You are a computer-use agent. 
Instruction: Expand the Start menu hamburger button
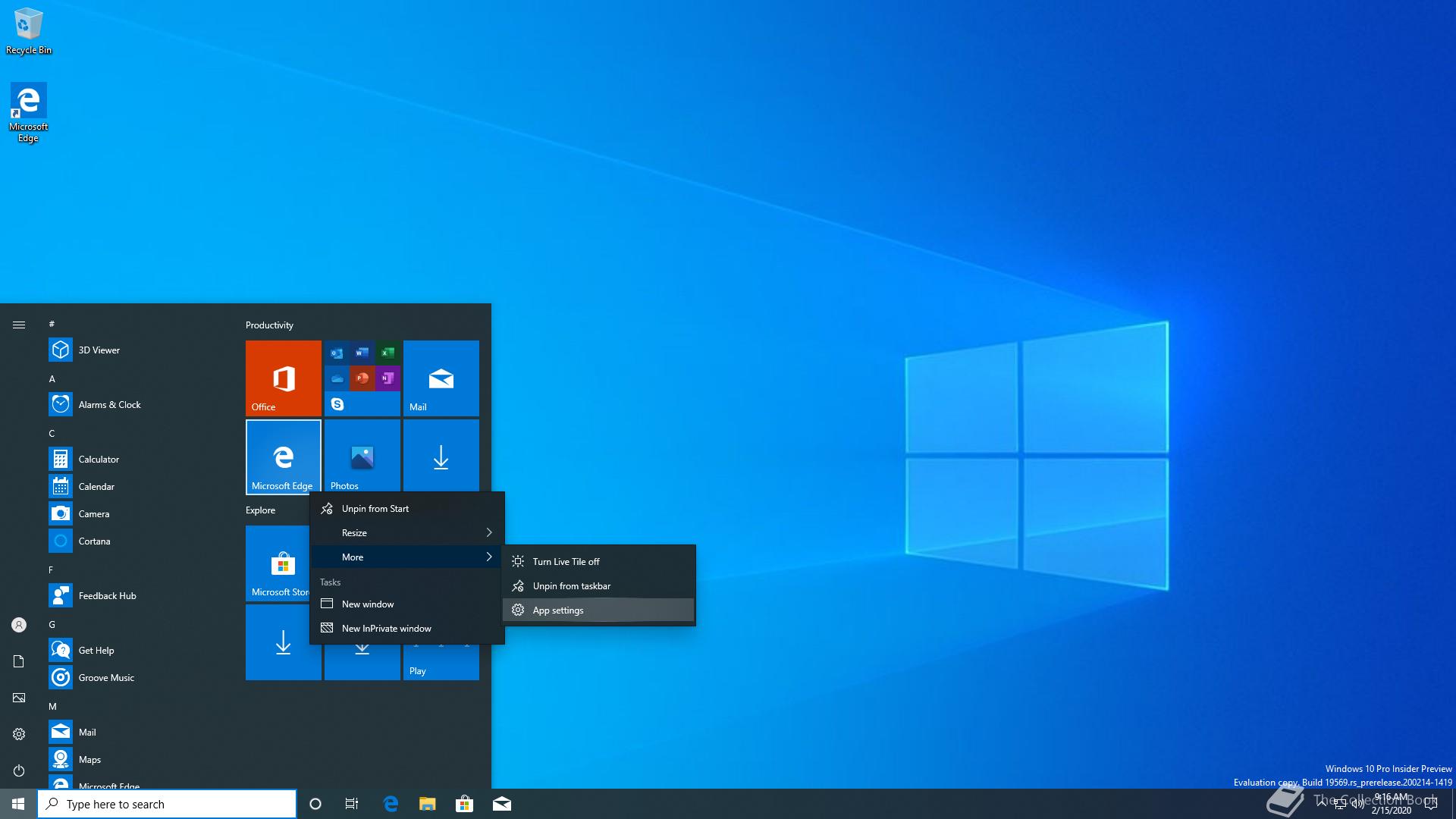point(19,325)
